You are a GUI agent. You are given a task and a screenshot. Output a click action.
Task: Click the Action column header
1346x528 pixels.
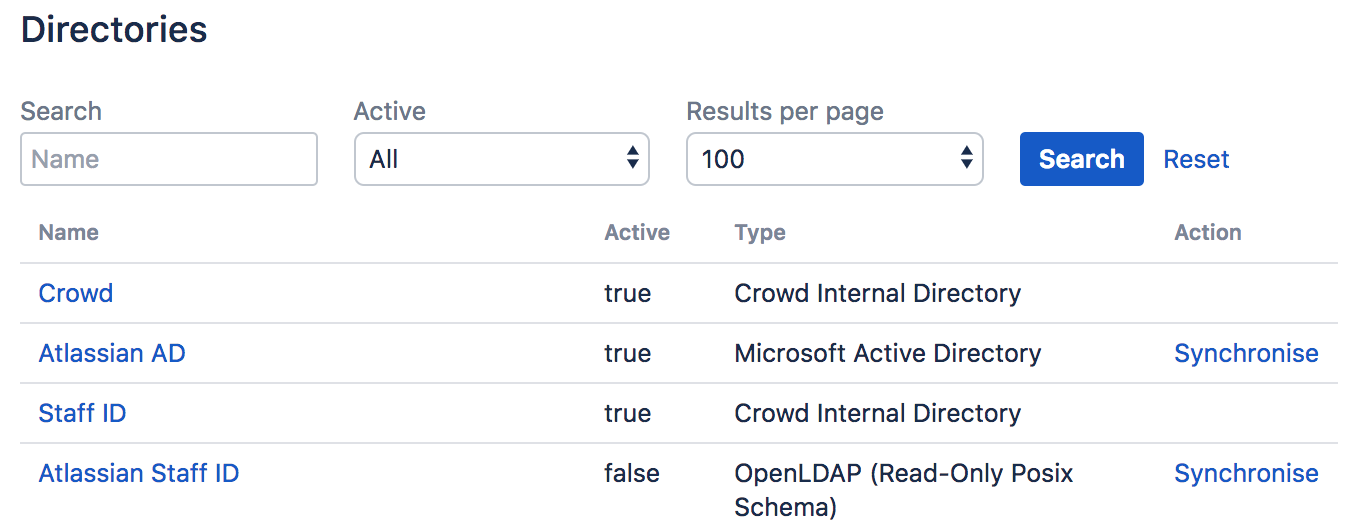1207,233
